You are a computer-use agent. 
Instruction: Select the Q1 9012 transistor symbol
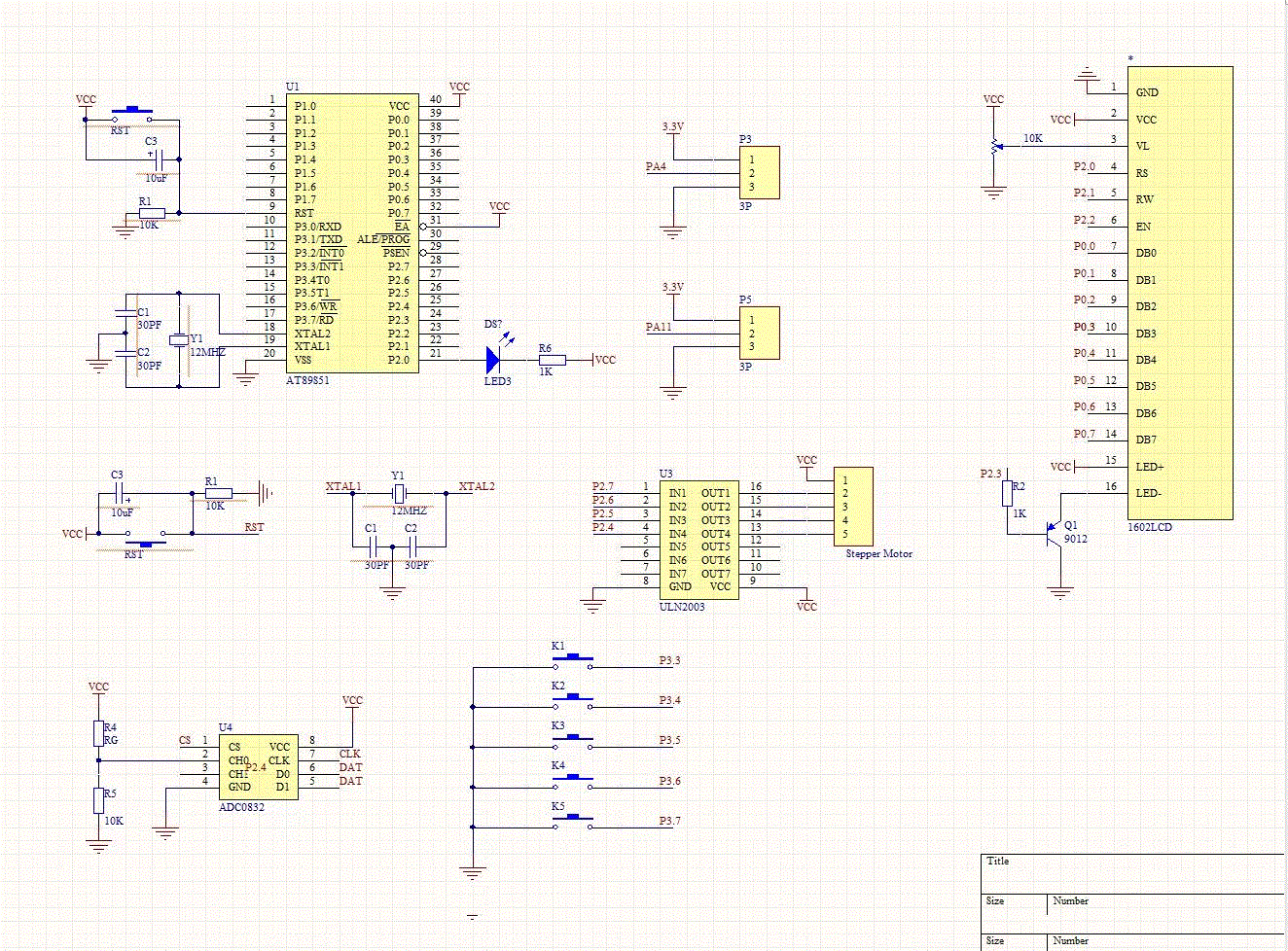click(1053, 534)
